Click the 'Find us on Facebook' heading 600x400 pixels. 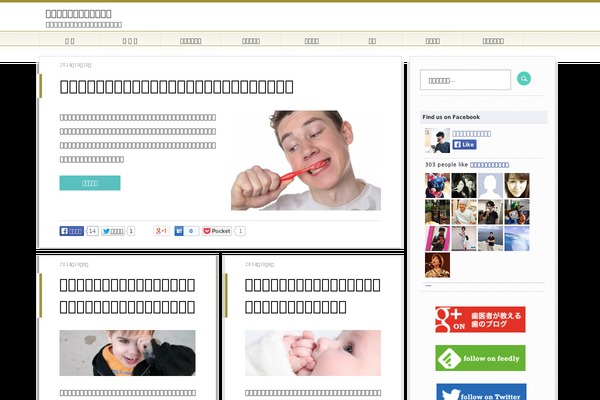pyautogui.click(x=451, y=117)
